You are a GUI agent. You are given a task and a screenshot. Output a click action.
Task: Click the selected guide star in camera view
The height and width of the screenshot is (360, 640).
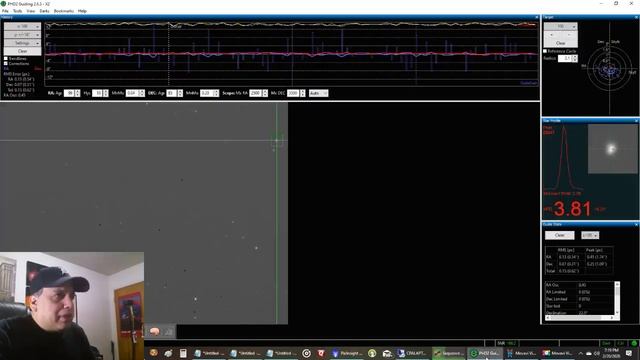point(277,140)
